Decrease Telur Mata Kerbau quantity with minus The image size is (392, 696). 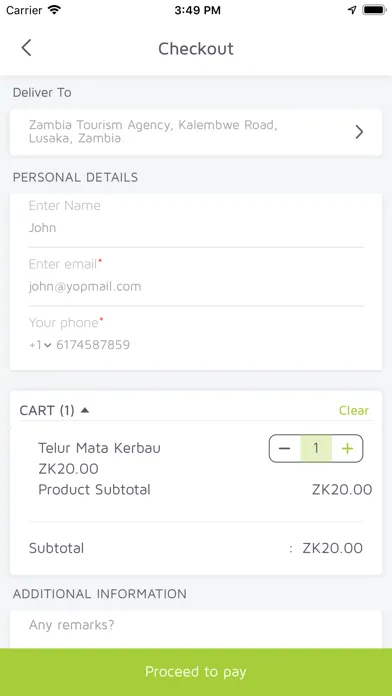(285, 448)
